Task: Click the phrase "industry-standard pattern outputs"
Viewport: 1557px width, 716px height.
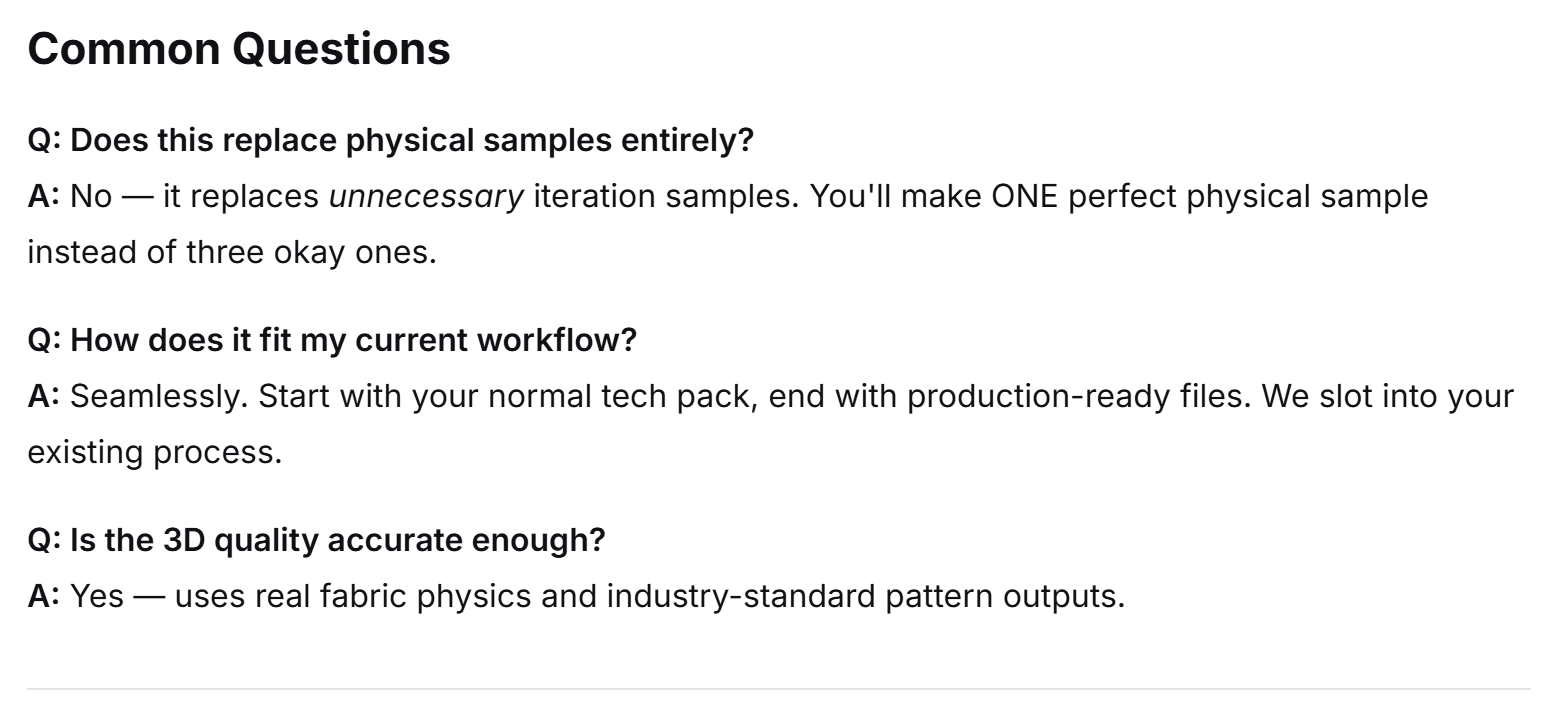Action: tap(865, 596)
